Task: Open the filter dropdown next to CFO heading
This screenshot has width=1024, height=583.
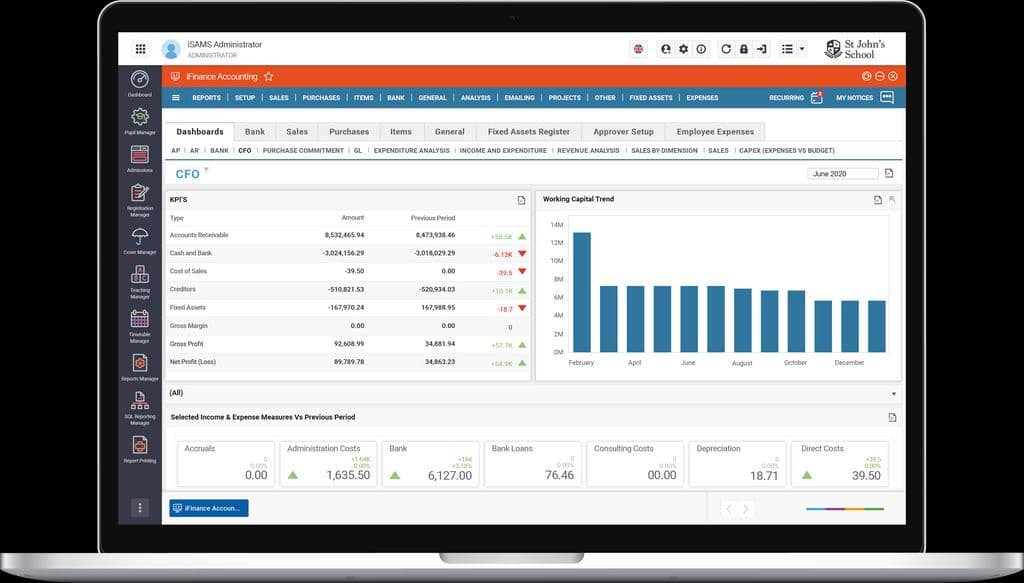Action: coord(206,169)
